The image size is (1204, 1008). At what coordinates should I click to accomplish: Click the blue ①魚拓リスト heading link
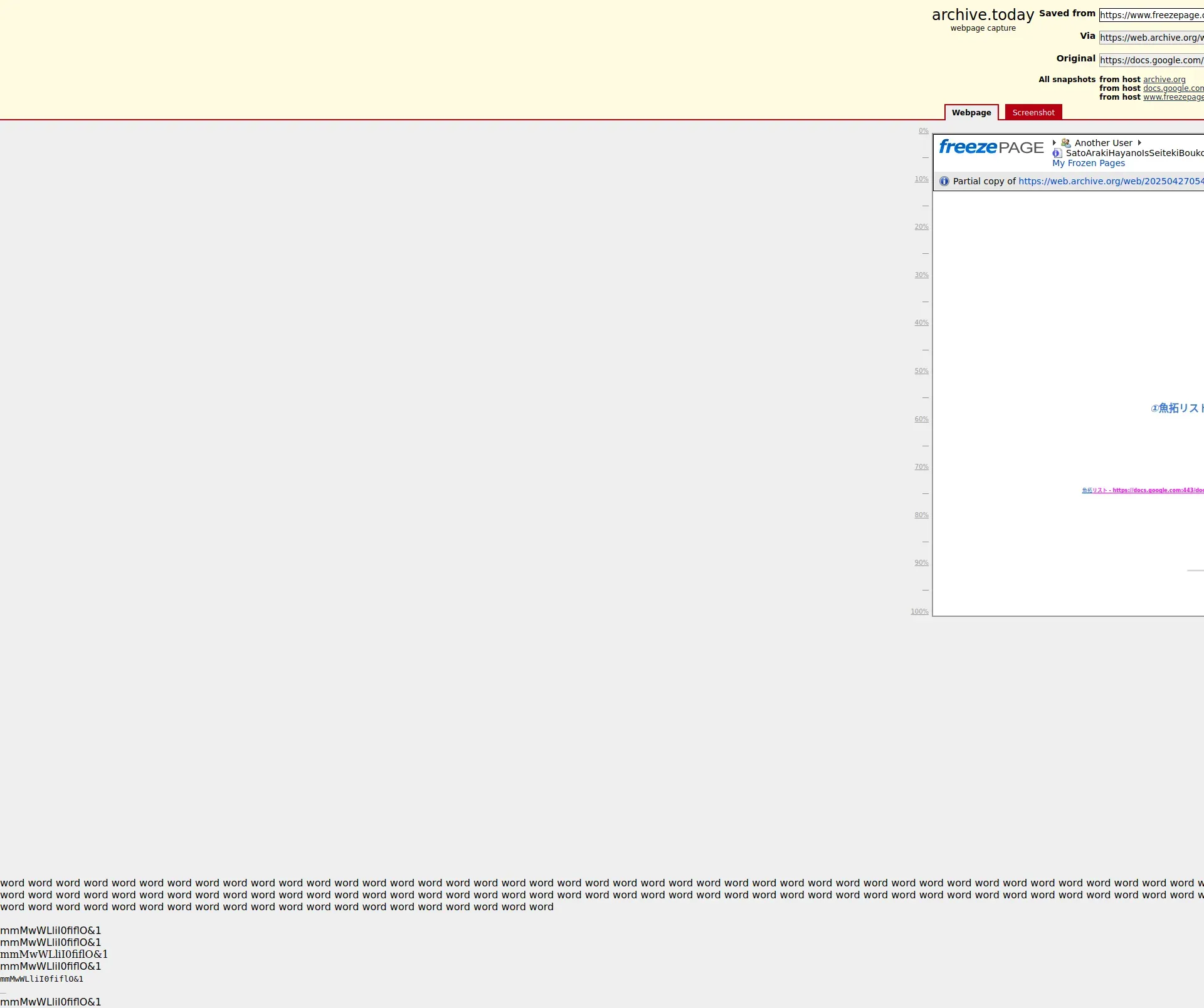point(1177,408)
